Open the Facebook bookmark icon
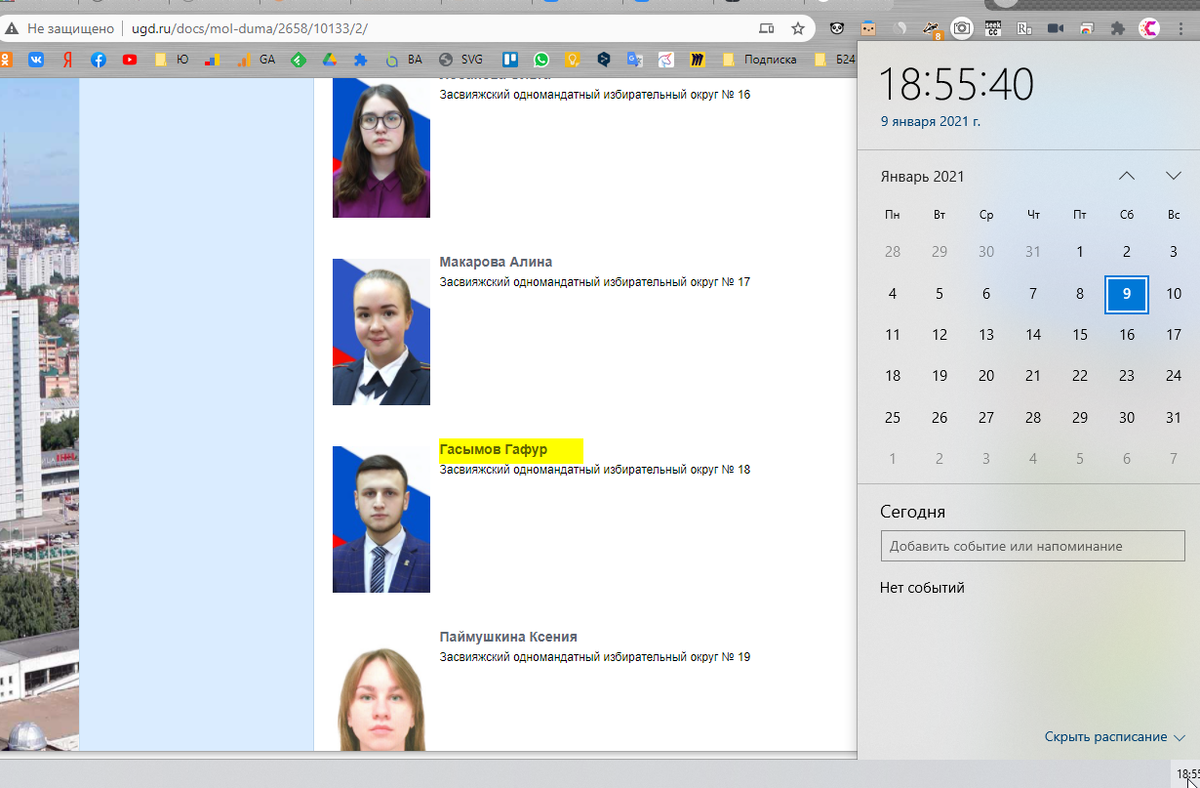Screen dimensions: 1200x788 98,60
